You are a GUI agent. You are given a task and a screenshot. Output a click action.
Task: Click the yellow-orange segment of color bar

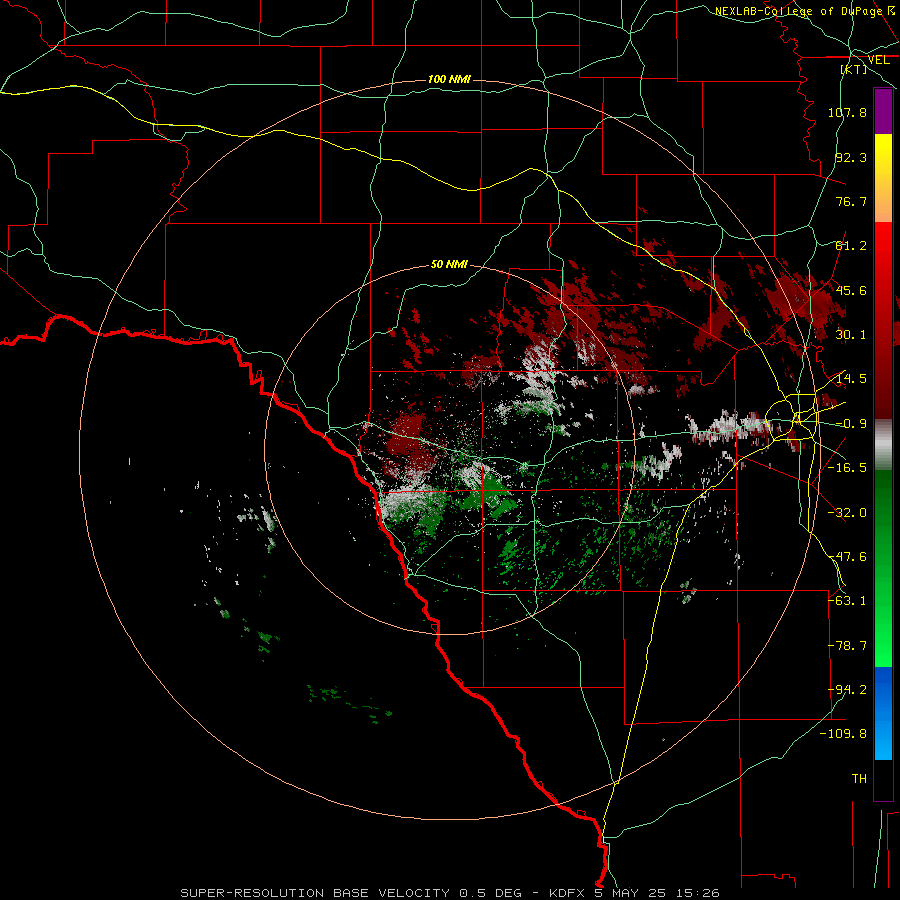point(883,178)
